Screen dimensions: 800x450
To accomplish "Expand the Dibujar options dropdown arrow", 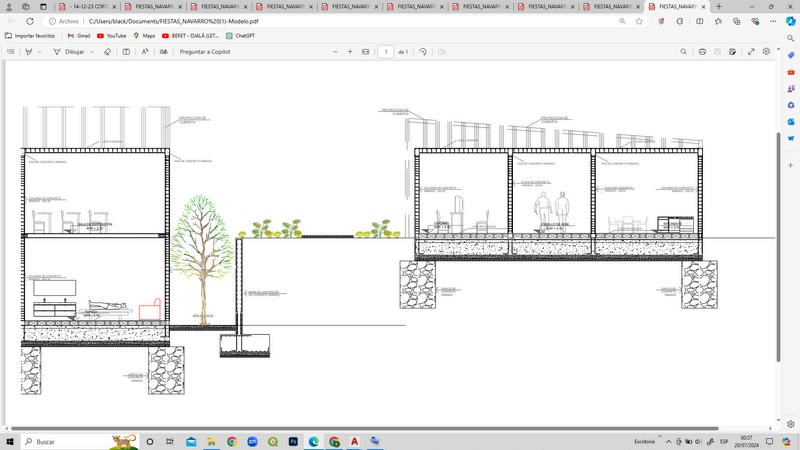I will point(92,52).
